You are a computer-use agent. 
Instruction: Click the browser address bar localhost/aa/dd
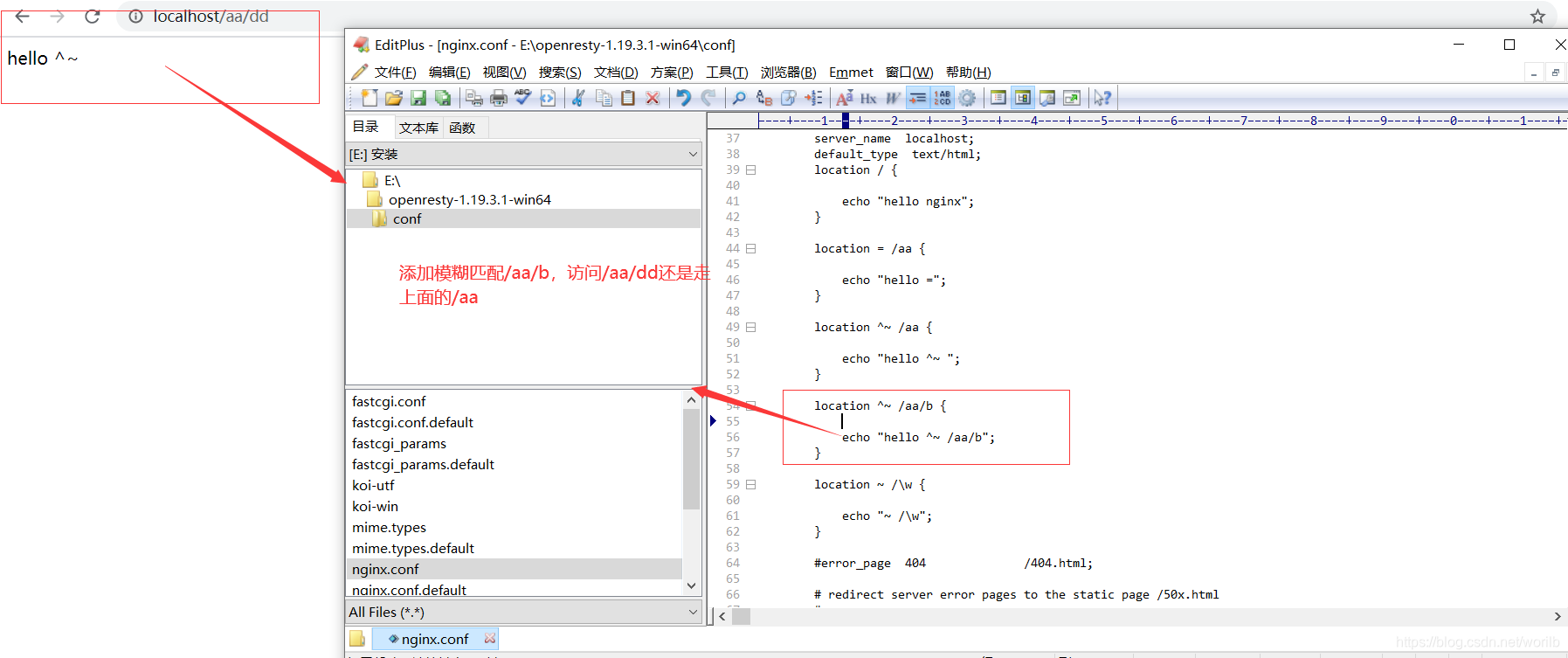tap(211, 17)
